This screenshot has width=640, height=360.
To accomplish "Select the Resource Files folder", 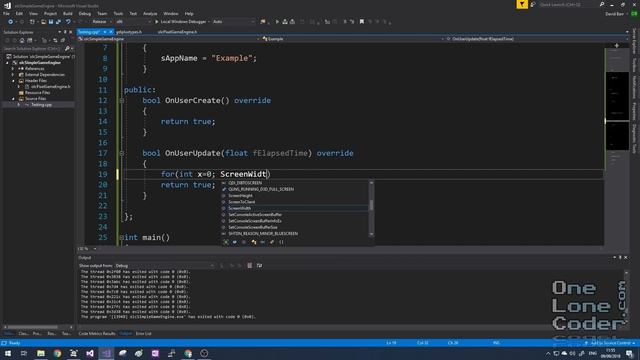I will coord(37,93).
